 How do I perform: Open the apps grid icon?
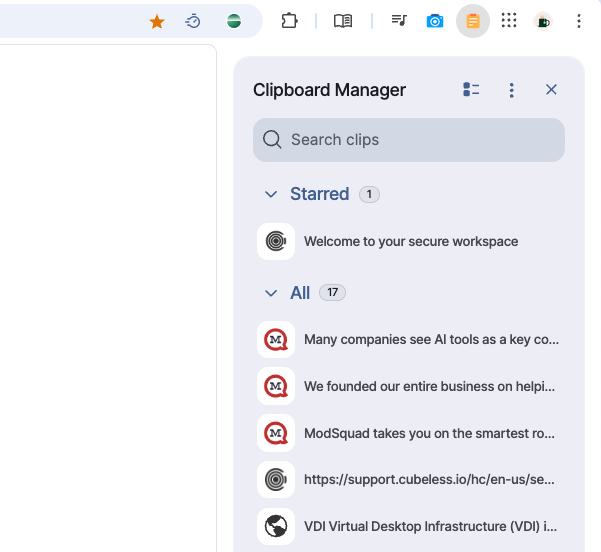(509, 20)
